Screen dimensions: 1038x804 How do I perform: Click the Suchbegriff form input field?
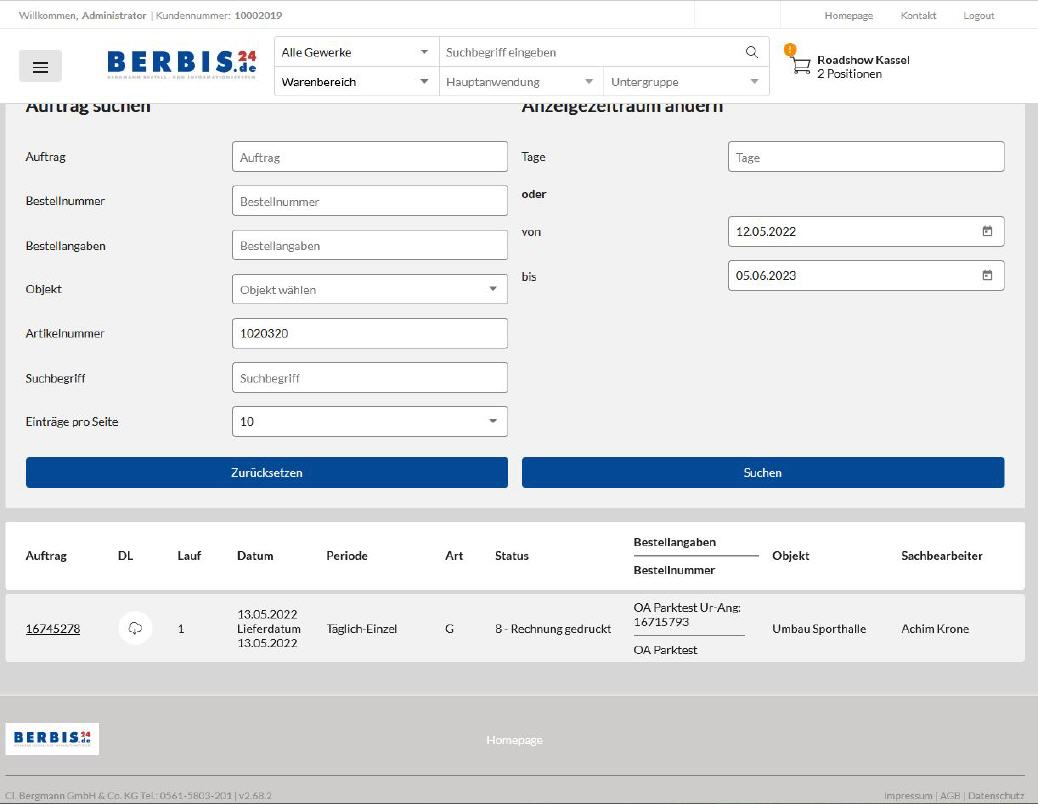point(369,378)
